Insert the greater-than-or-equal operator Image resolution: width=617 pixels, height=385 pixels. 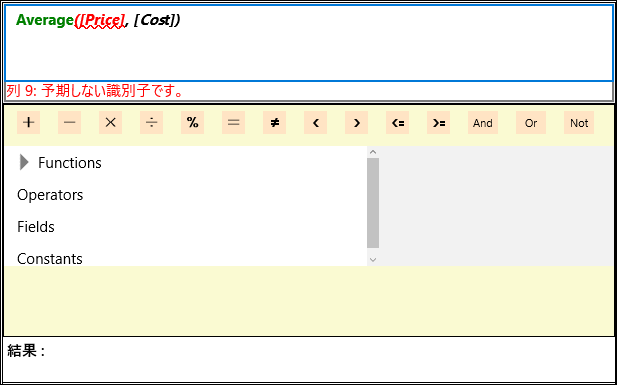tap(438, 123)
